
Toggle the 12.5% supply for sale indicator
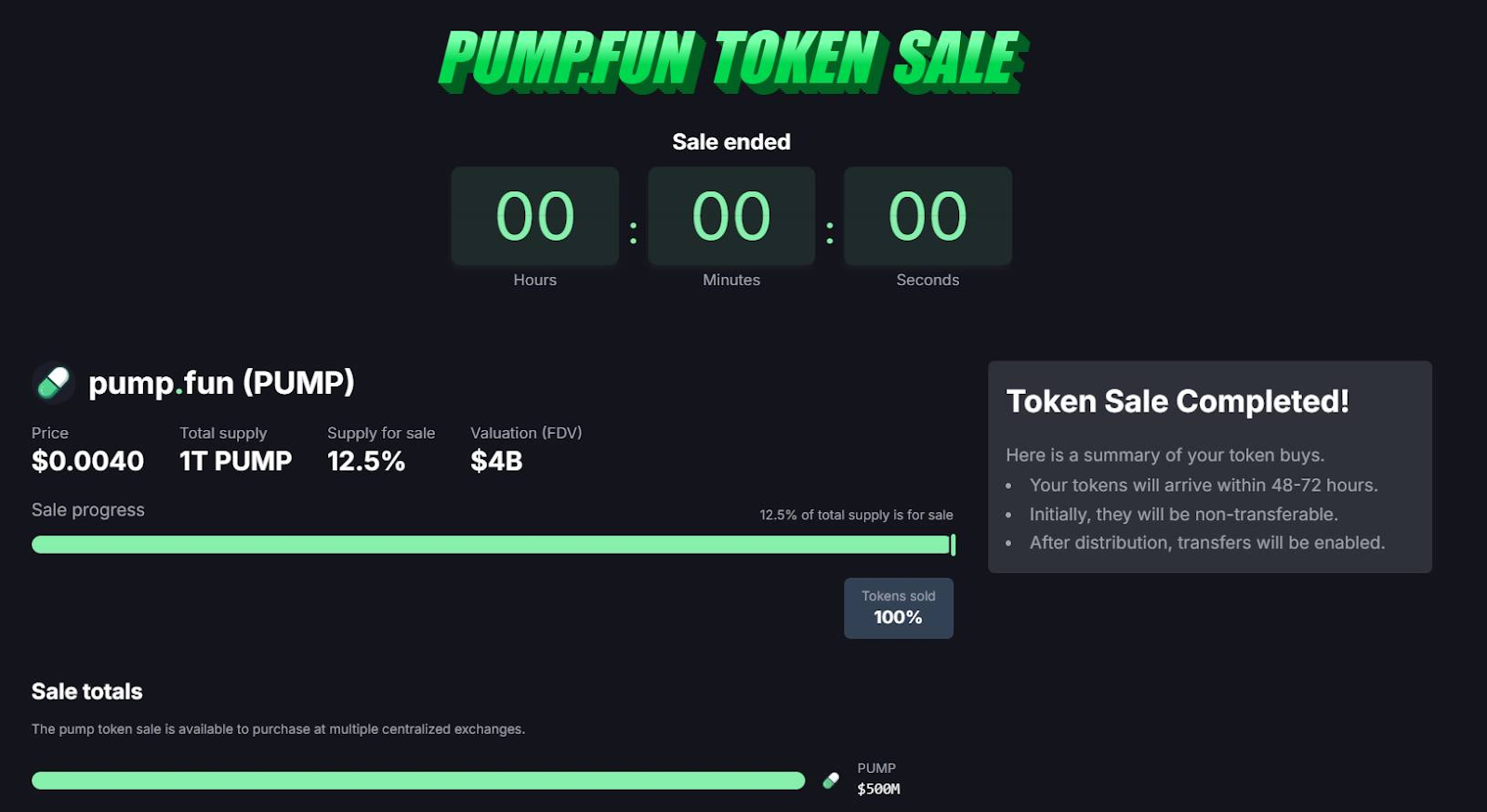(x=857, y=515)
